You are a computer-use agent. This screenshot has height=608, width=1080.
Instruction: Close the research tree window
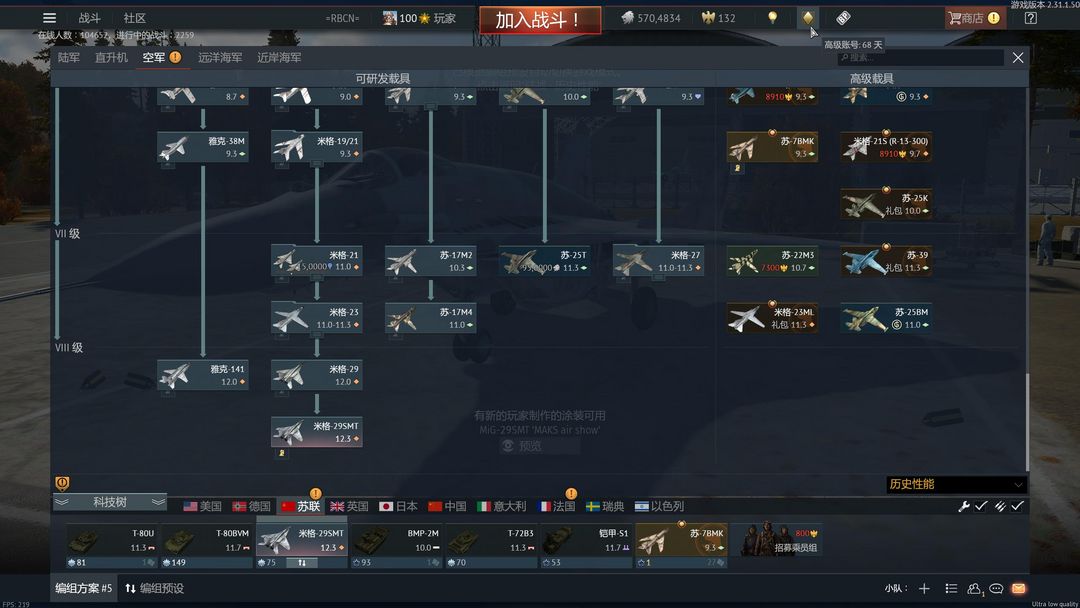point(1018,58)
